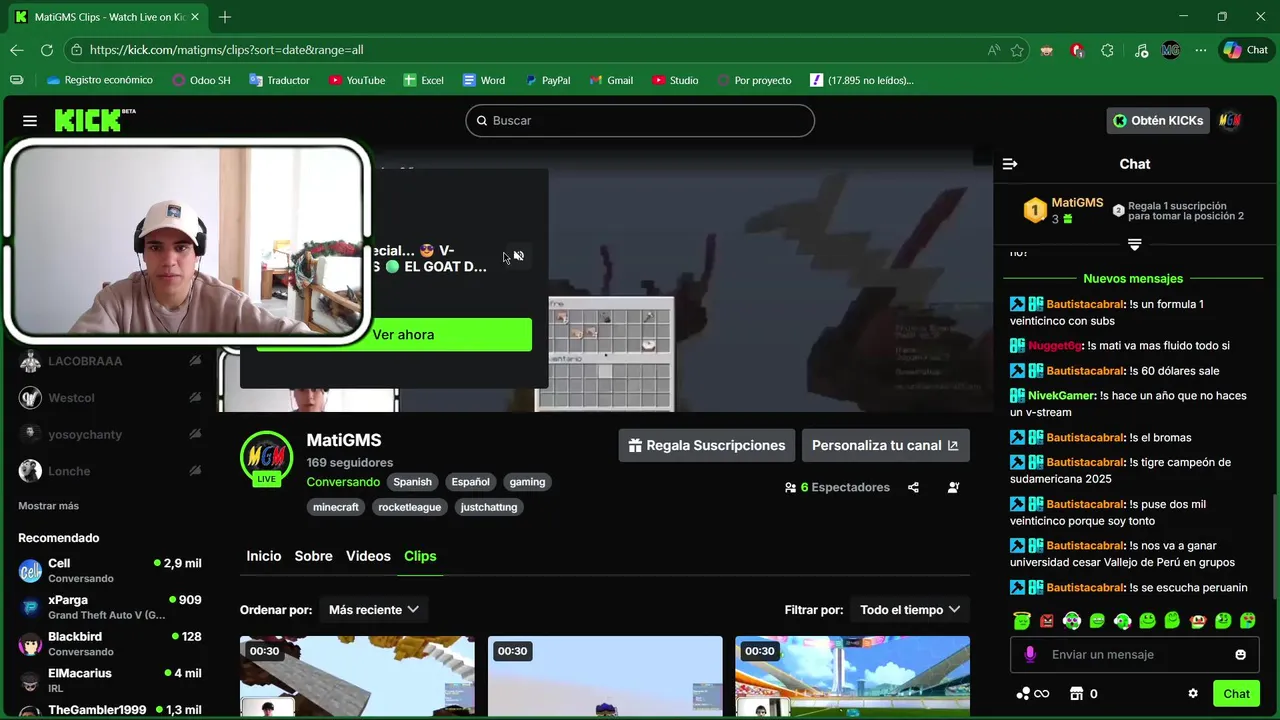Switch to the Sobre tab
Image resolution: width=1280 pixels, height=720 pixels.
[x=313, y=556]
